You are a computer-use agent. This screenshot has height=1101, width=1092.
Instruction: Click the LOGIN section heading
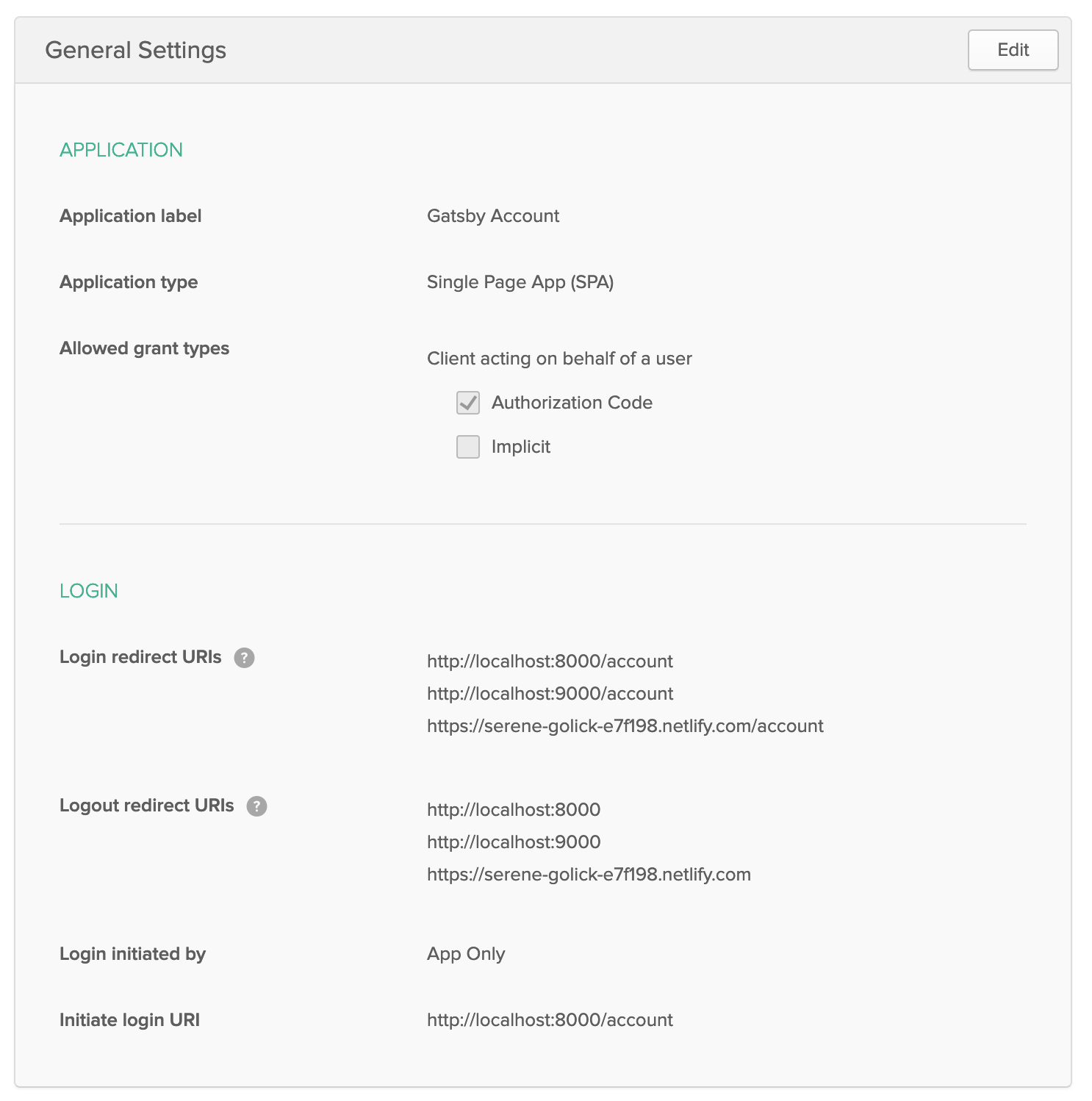point(89,591)
